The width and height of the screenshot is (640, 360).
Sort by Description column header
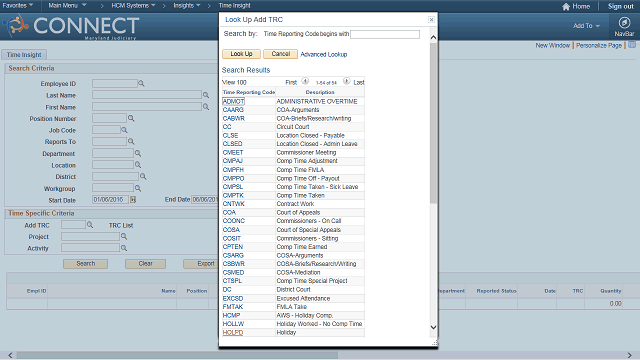(x=320, y=92)
